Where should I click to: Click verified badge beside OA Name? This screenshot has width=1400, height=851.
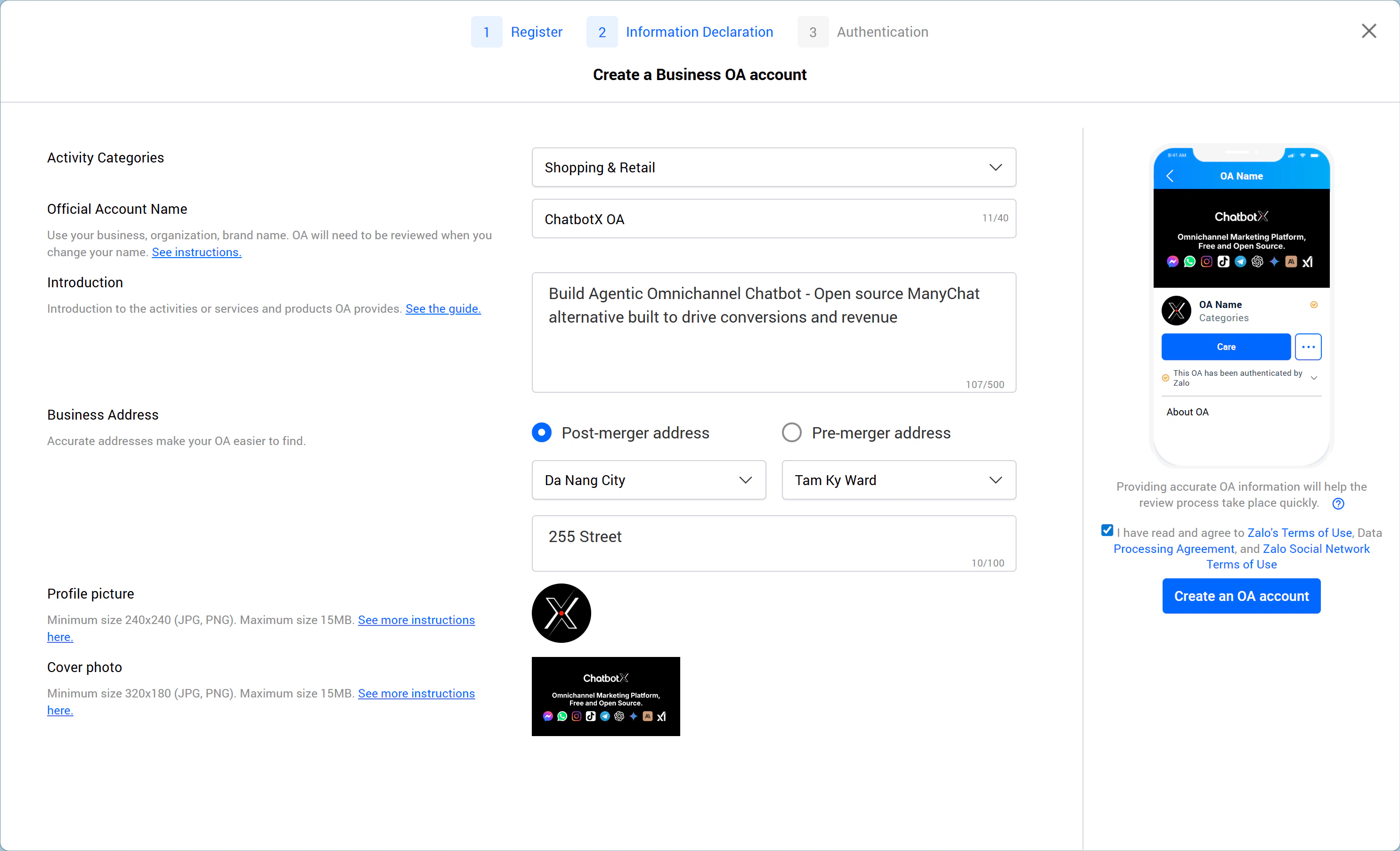coord(1314,305)
